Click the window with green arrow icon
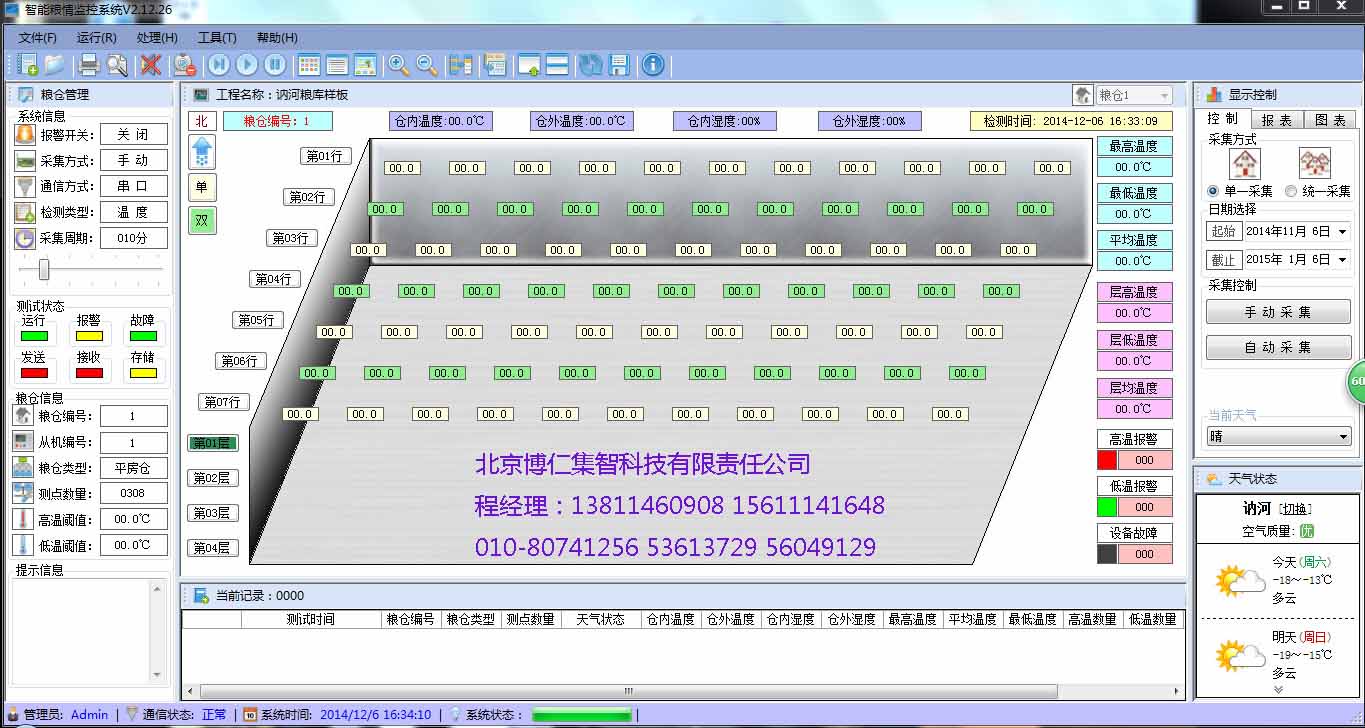The height and width of the screenshot is (728, 1365). click(x=529, y=65)
